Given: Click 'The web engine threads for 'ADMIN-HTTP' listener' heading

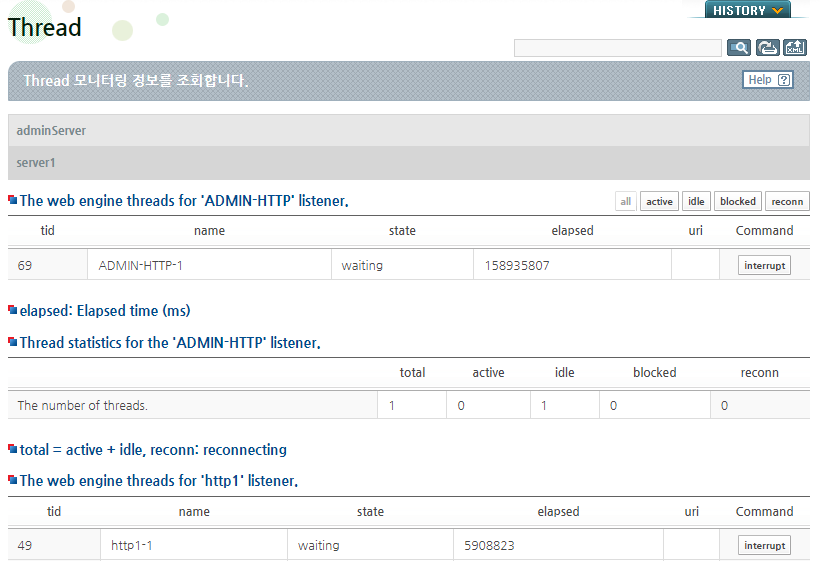Looking at the screenshot, I should pyautogui.click(x=184, y=201).
